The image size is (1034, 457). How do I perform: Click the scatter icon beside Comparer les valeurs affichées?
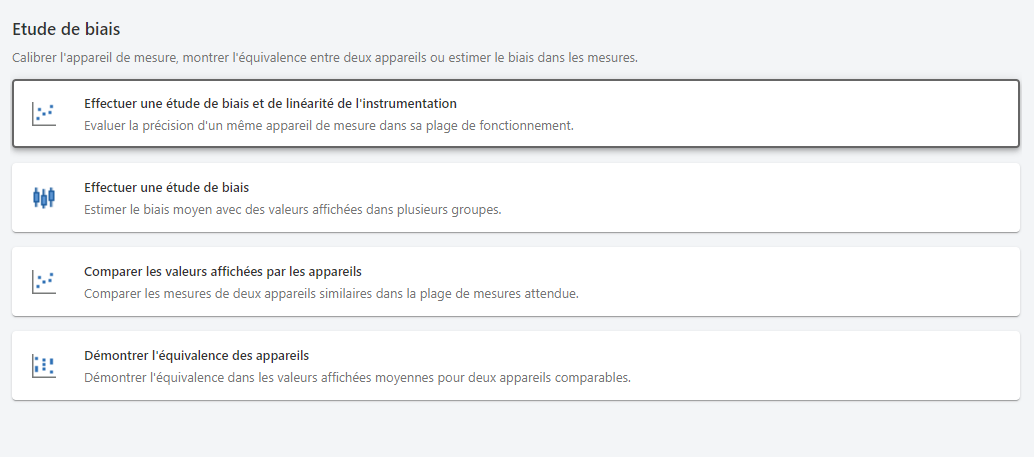(43, 281)
